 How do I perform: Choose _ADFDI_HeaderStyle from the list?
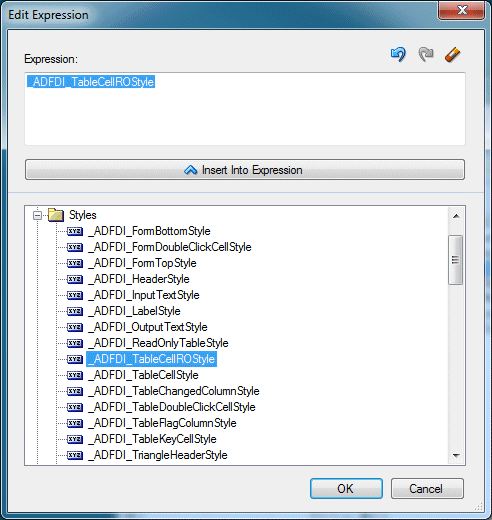point(139,279)
